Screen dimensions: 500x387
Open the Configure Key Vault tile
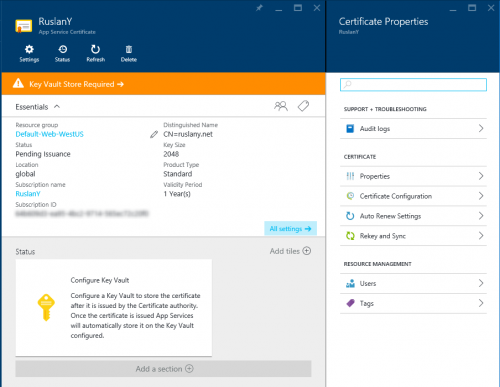(x=113, y=308)
